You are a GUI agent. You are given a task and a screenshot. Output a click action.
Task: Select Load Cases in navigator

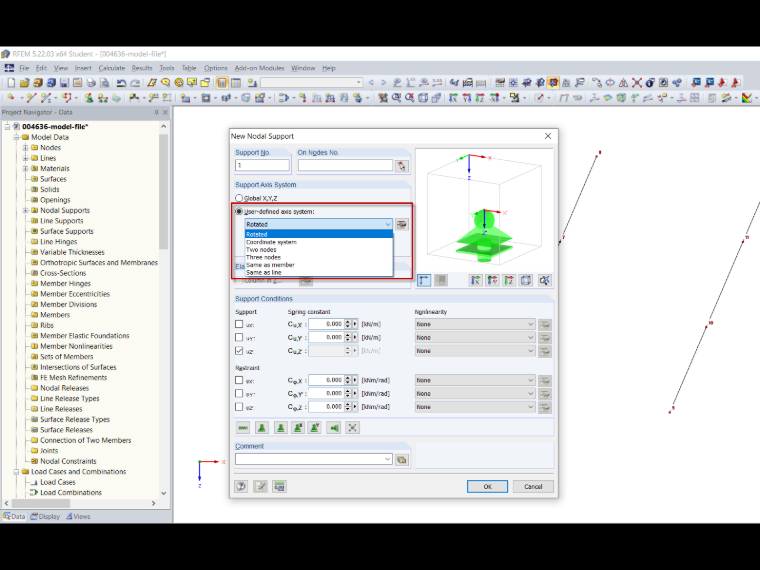[58, 482]
